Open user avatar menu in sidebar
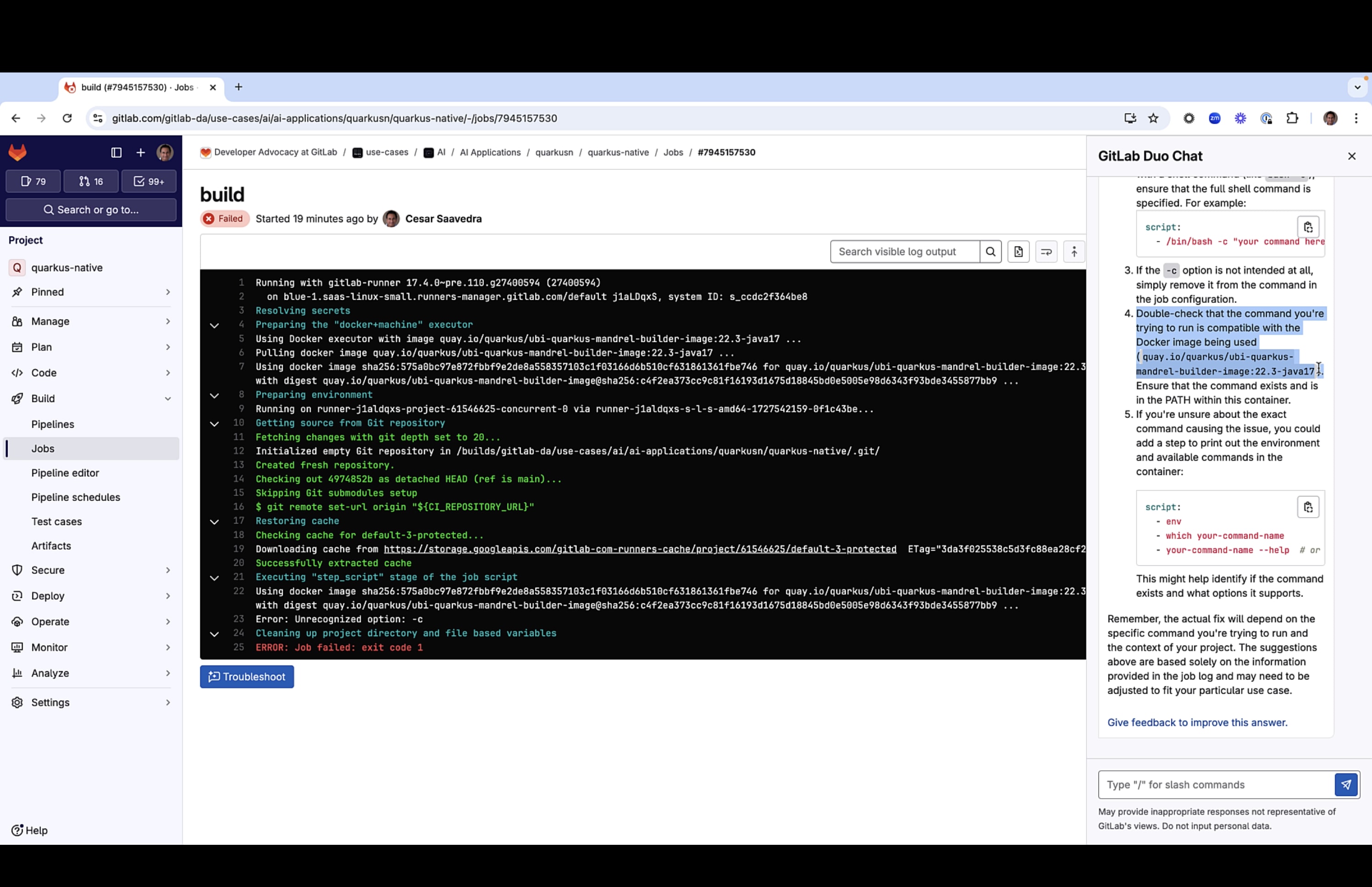This screenshot has width=1372, height=887. 165,153
